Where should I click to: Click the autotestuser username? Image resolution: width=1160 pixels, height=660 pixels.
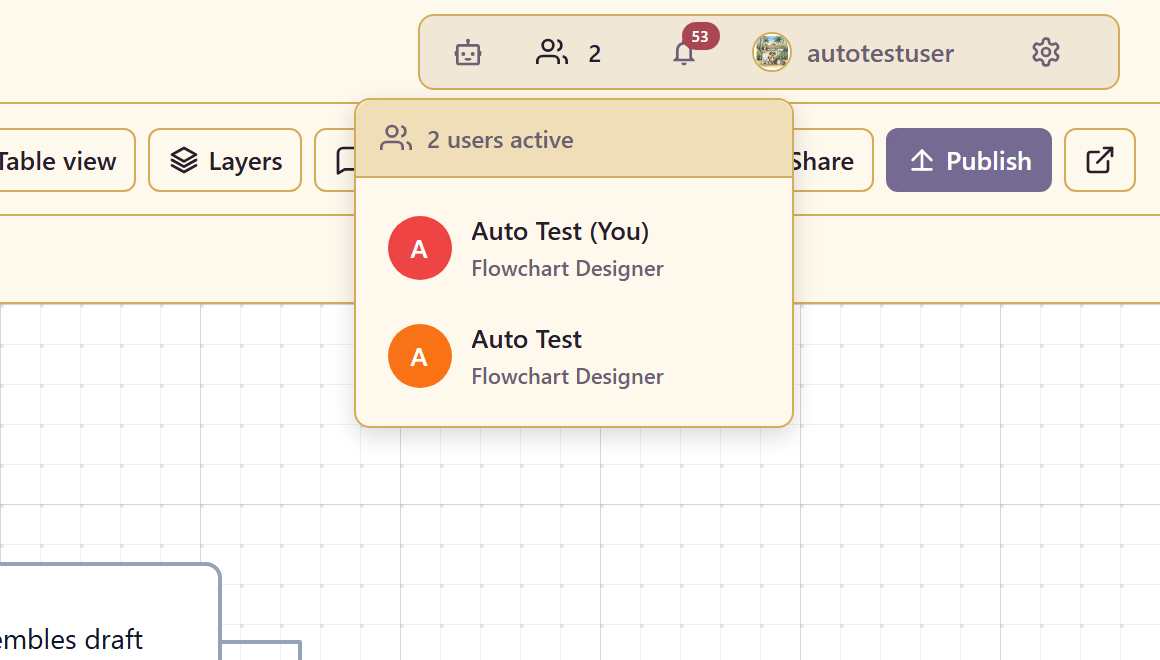880,53
